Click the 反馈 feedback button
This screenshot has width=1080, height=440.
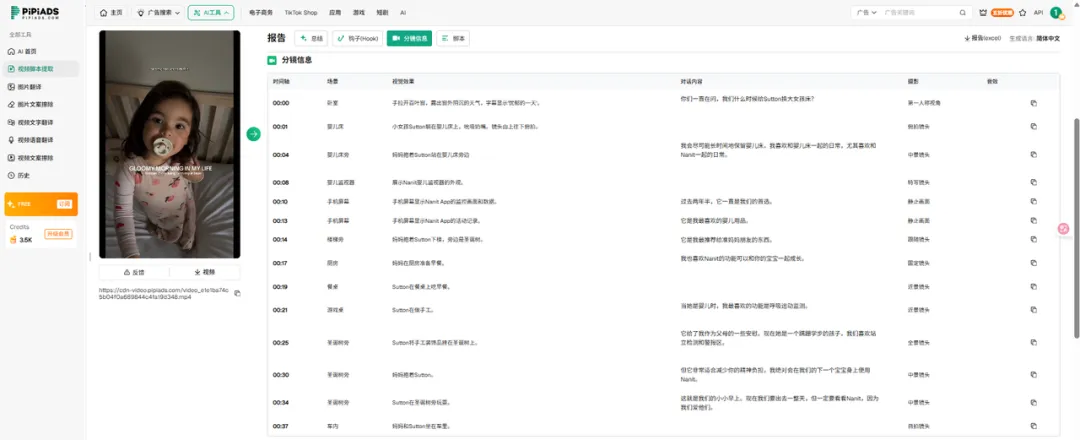click(134, 272)
